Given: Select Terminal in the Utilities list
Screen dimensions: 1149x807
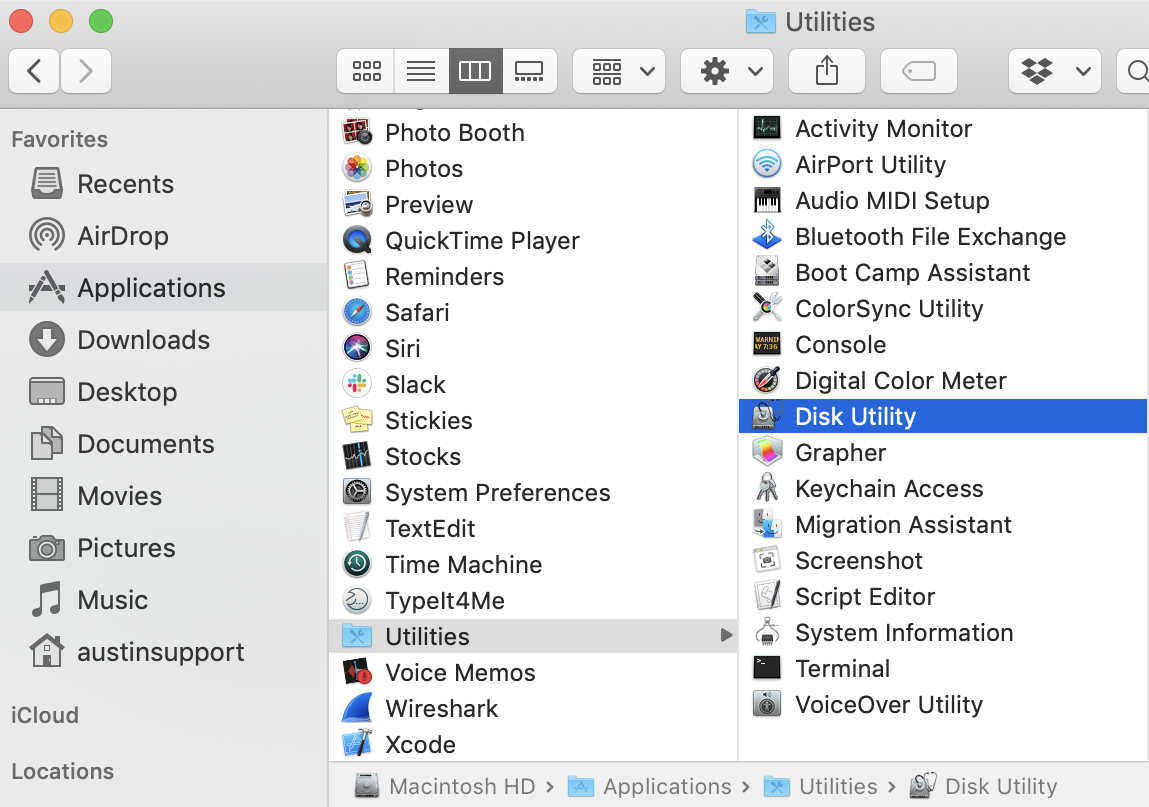Looking at the screenshot, I should [x=942, y=668].
